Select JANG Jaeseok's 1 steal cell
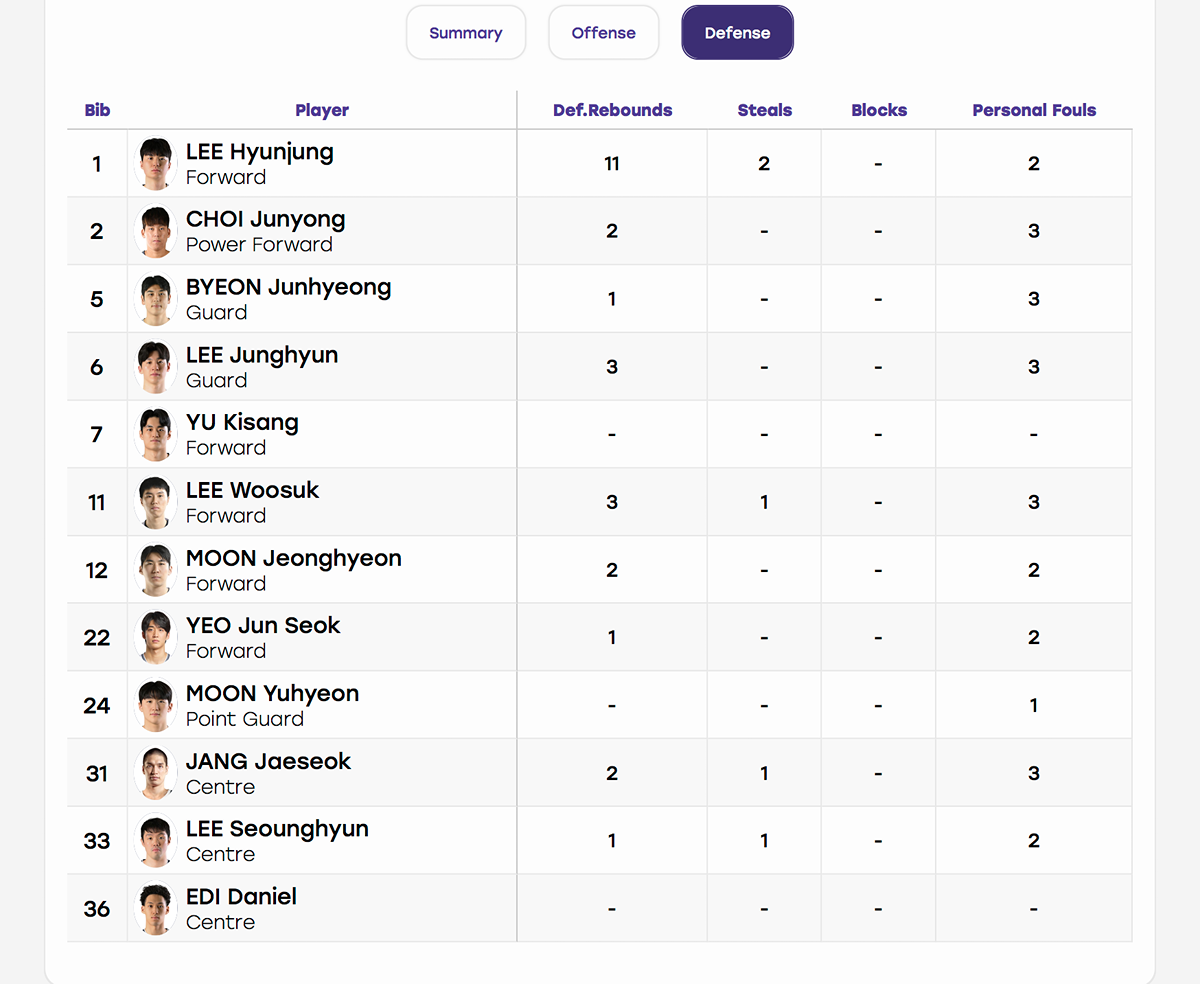 764,773
